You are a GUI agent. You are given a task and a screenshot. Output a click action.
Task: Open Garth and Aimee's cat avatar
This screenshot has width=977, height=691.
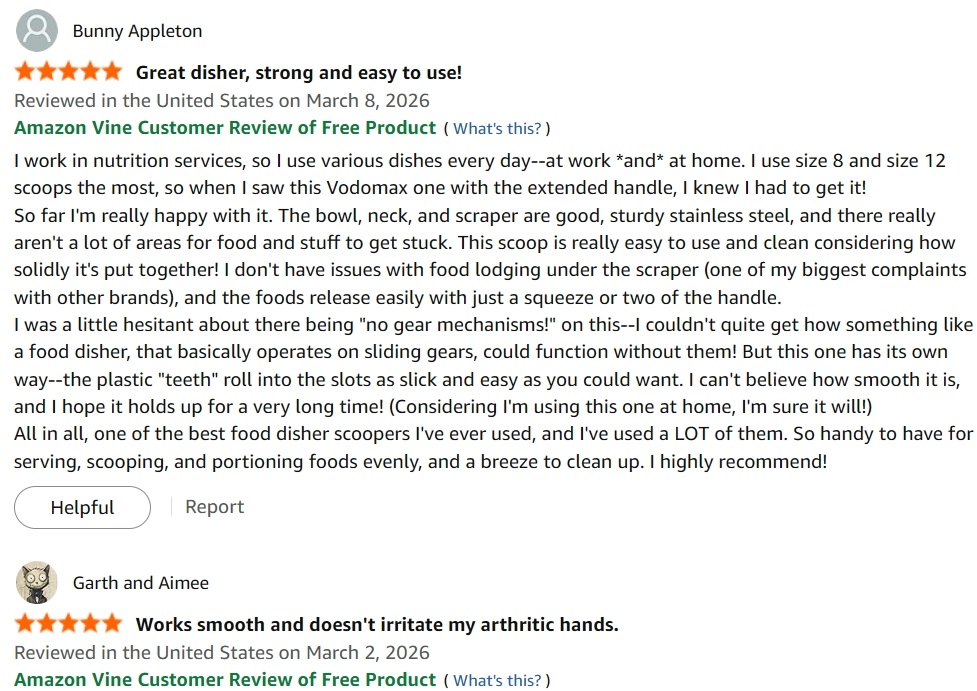(x=37, y=583)
